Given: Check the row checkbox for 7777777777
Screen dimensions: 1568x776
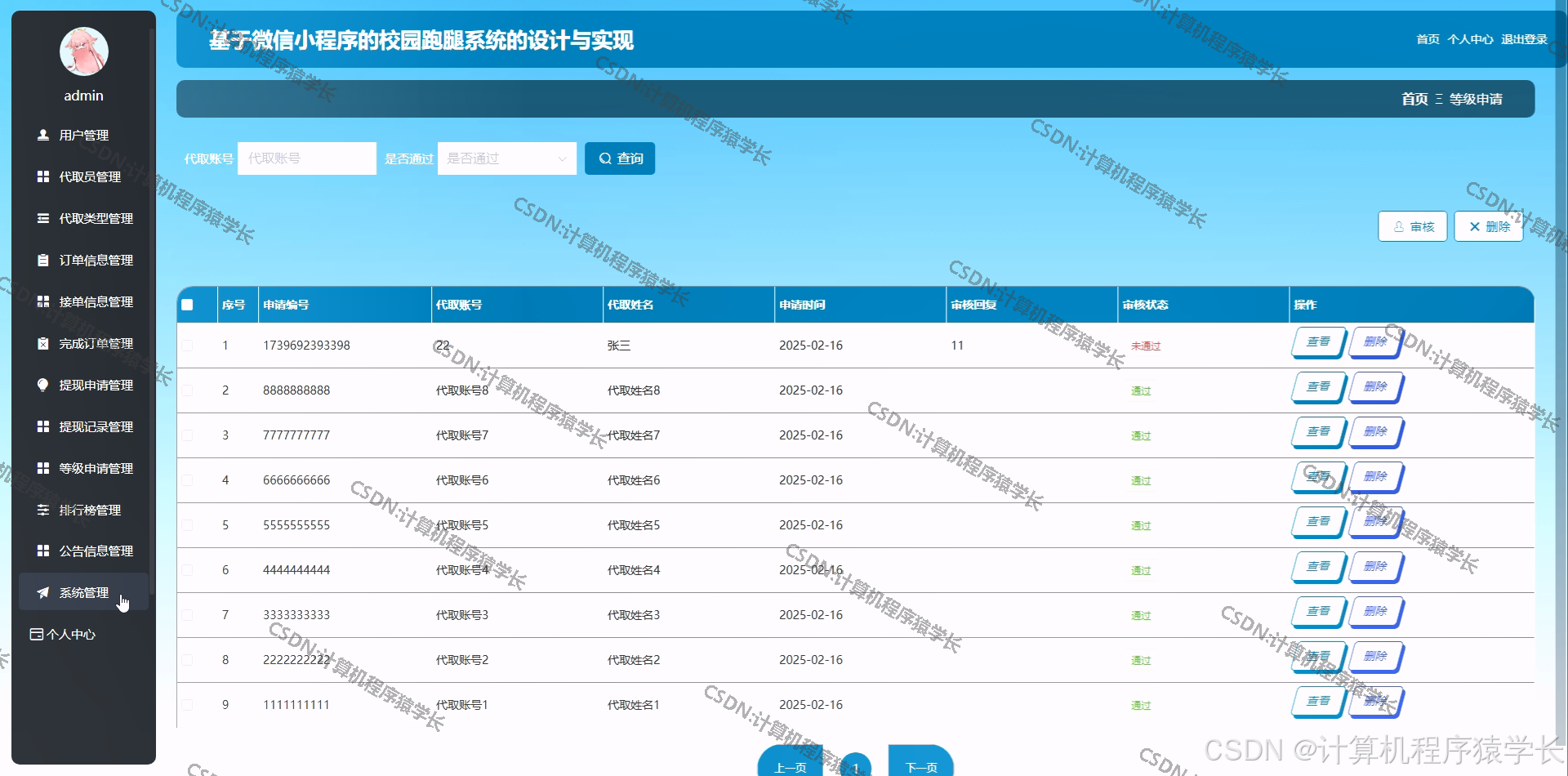Looking at the screenshot, I should 187,435.
